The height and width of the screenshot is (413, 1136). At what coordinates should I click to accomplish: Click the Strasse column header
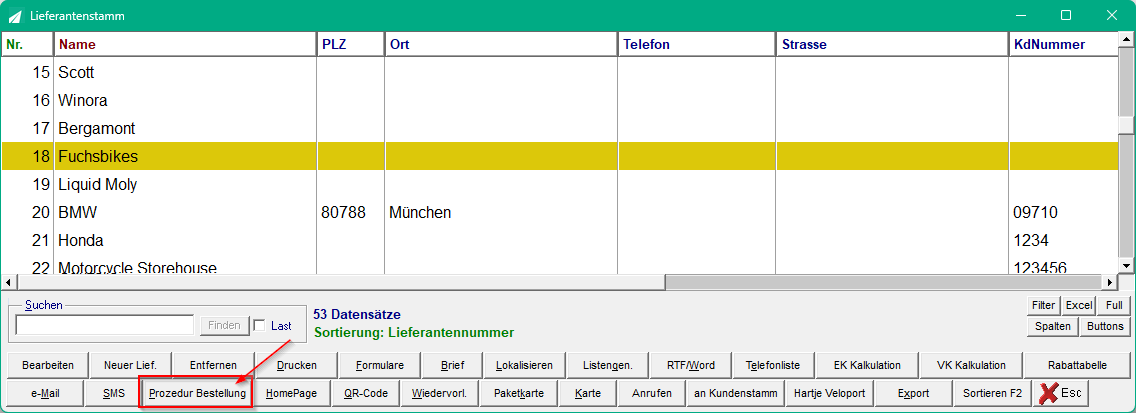click(892, 44)
